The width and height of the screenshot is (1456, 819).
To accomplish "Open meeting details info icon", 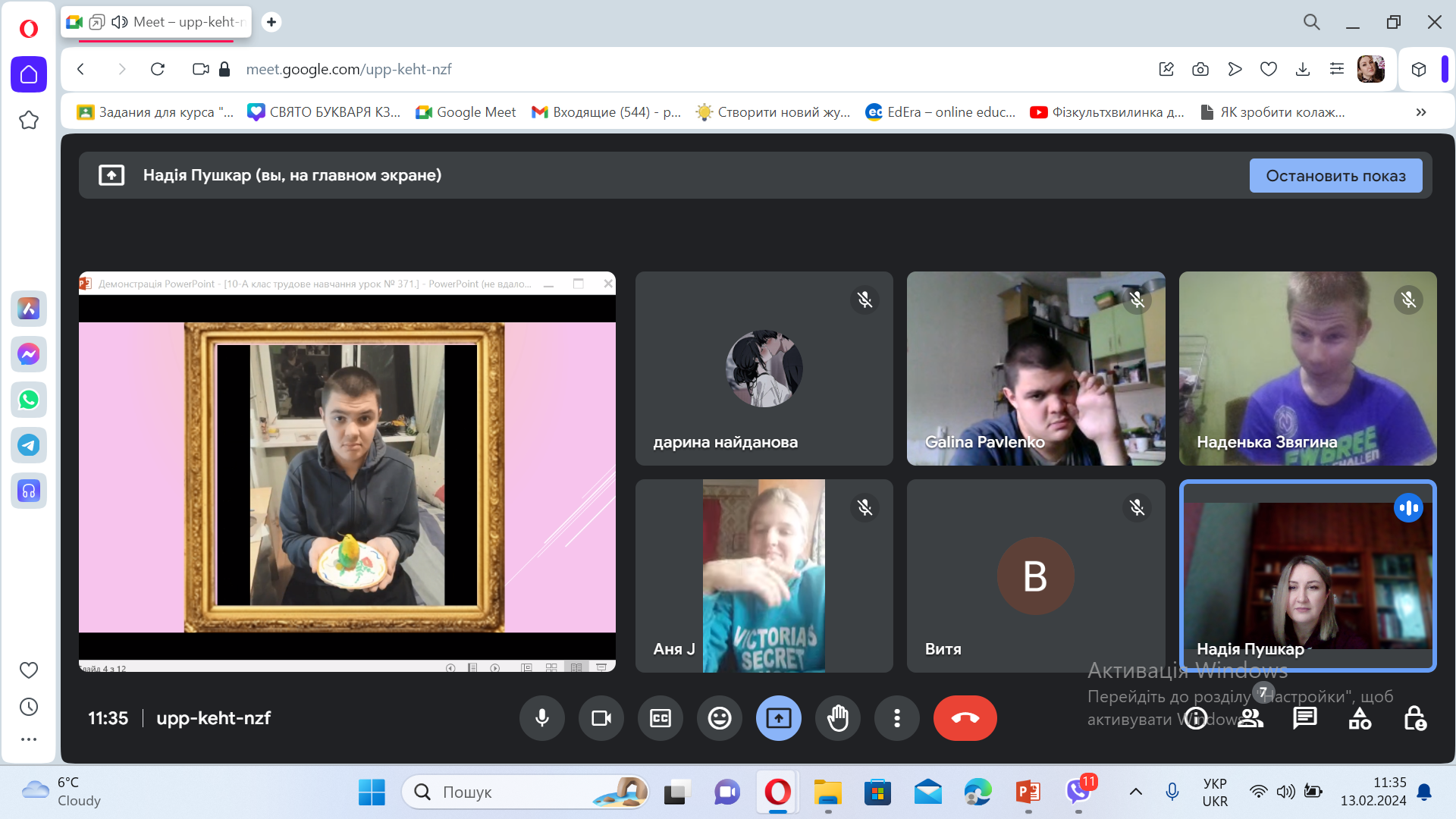I will point(1196,718).
